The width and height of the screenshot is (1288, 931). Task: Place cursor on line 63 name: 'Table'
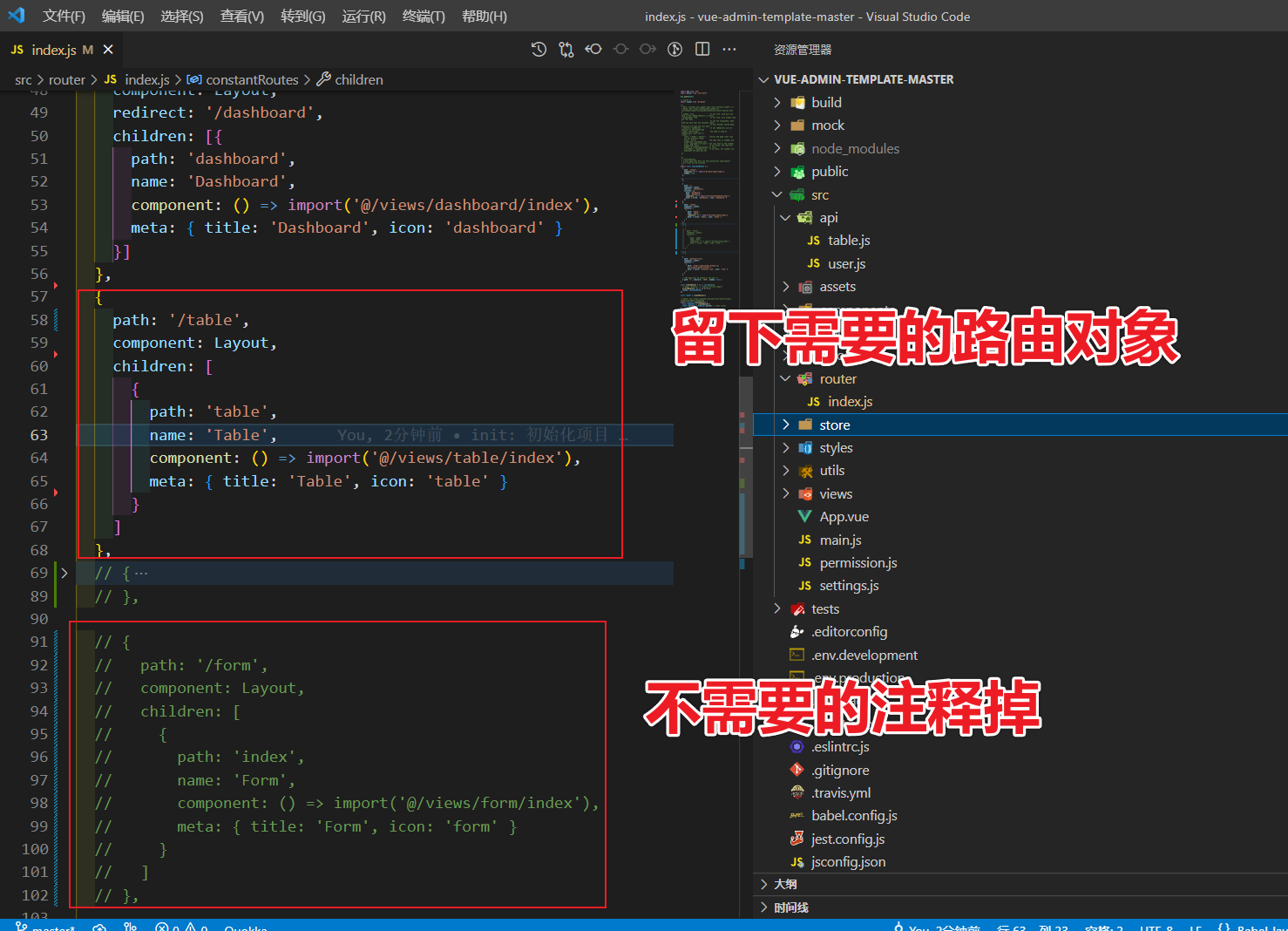click(213, 435)
